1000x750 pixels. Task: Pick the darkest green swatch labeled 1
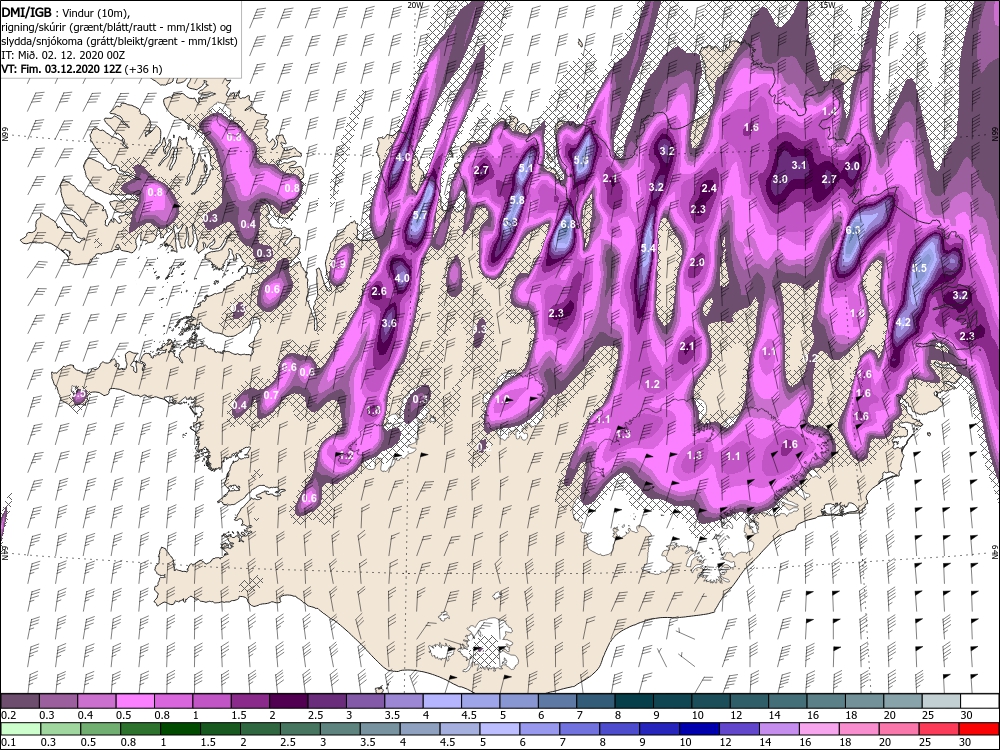click(x=180, y=730)
